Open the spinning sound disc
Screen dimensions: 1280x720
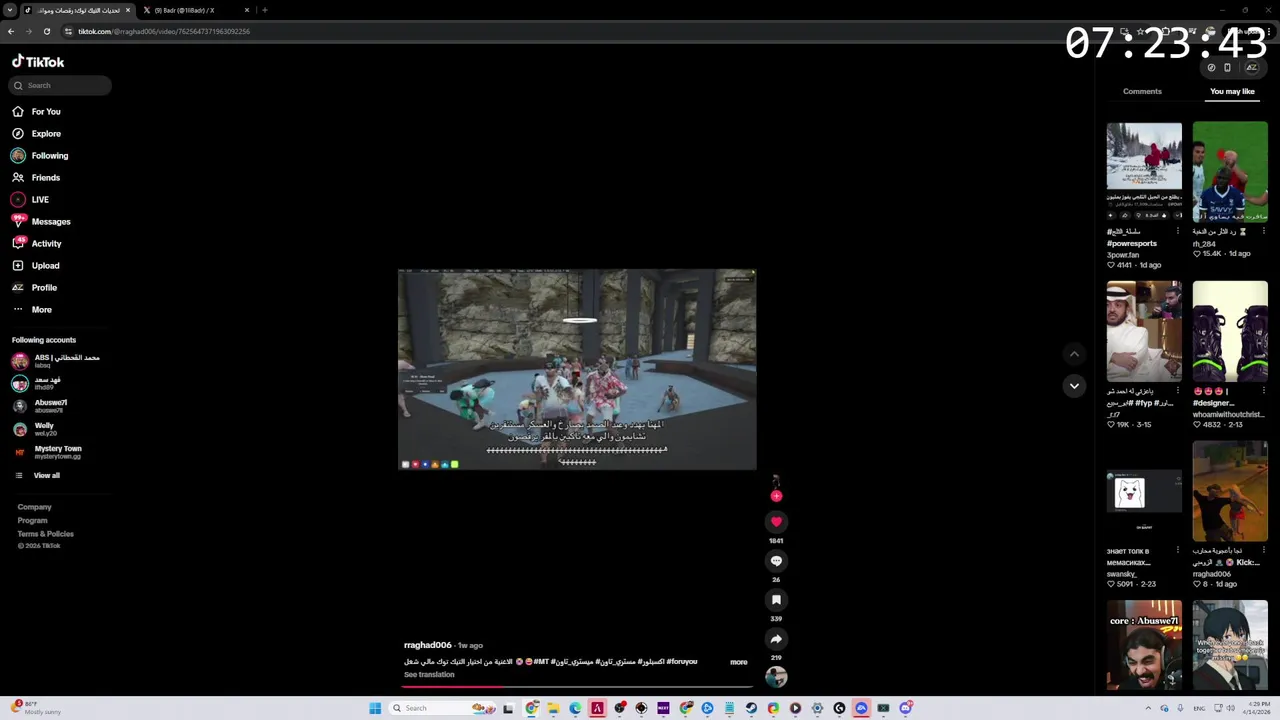point(776,677)
